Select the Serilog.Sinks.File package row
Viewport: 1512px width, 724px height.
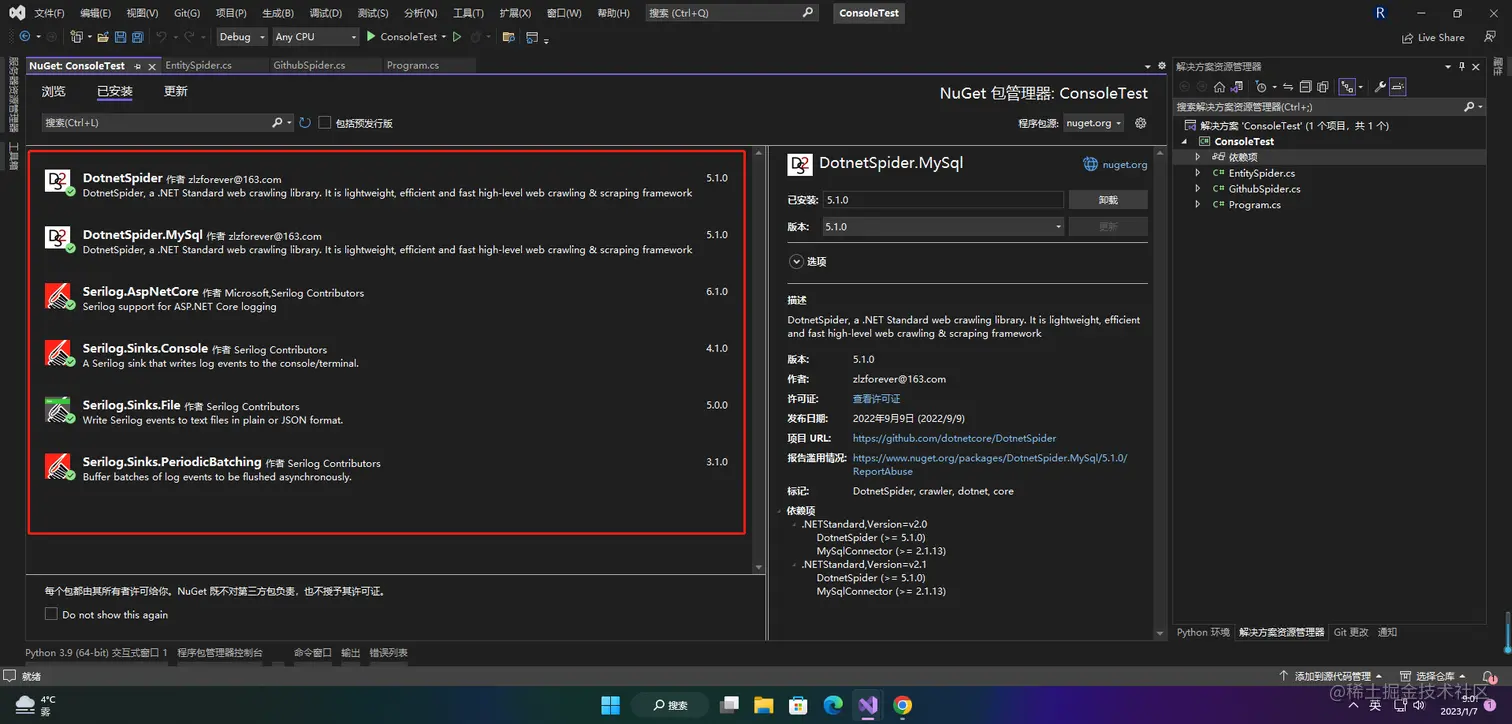(x=387, y=412)
